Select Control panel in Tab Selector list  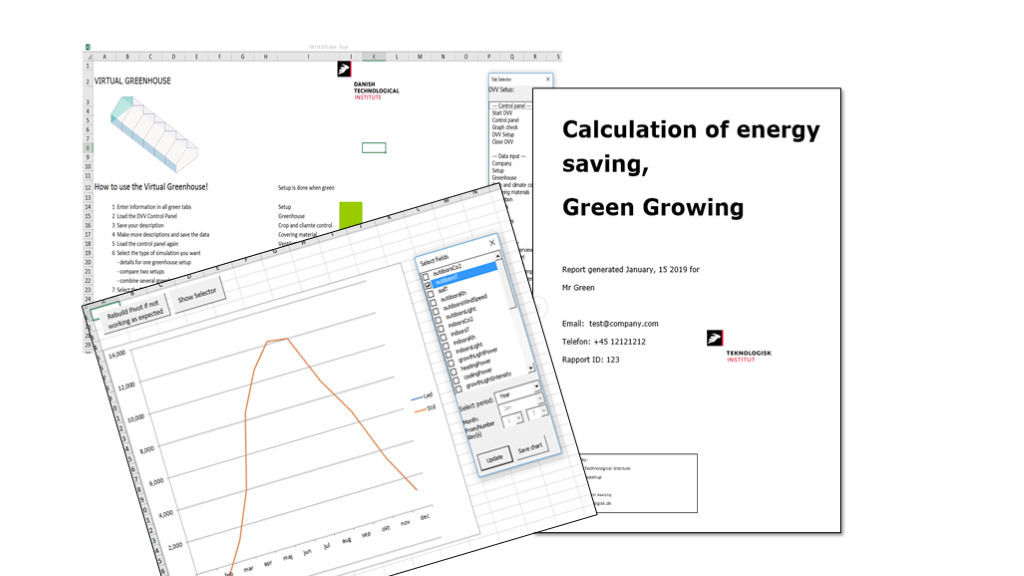coord(505,120)
